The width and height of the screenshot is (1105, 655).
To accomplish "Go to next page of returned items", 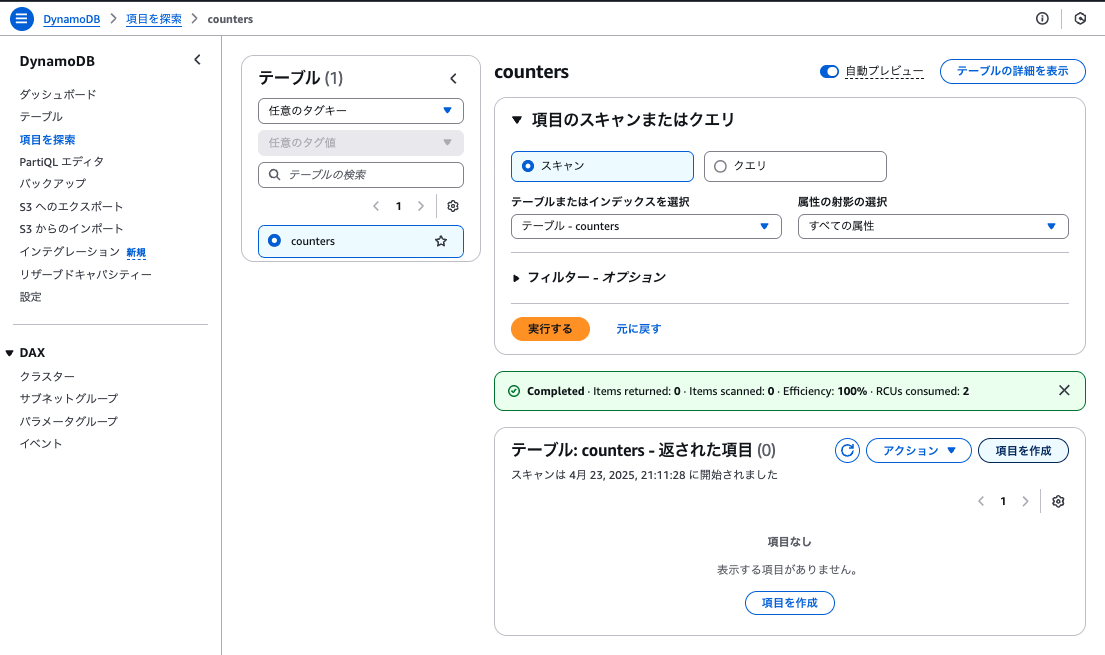I will (1025, 501).
